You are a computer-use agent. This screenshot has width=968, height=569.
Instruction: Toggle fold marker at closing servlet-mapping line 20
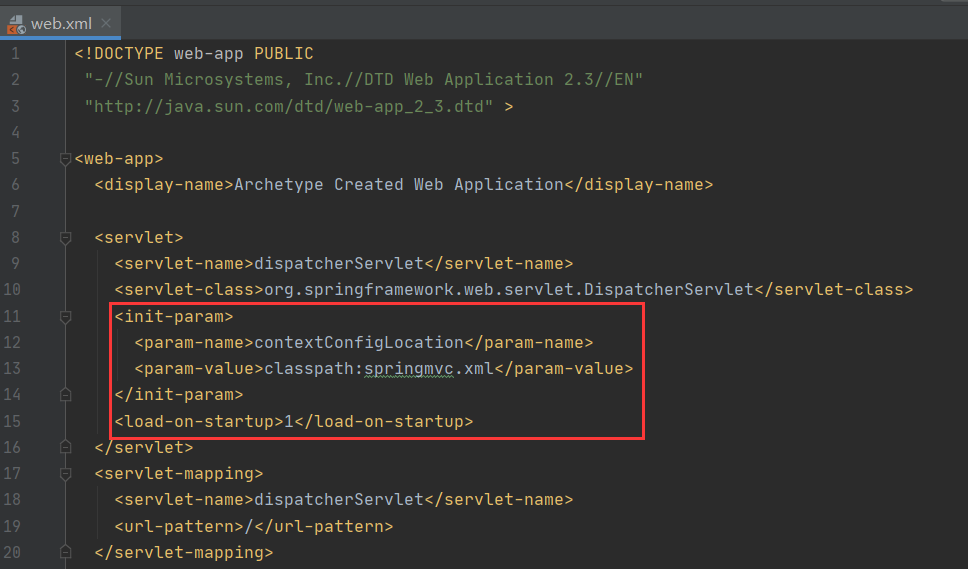click(65, 552)
